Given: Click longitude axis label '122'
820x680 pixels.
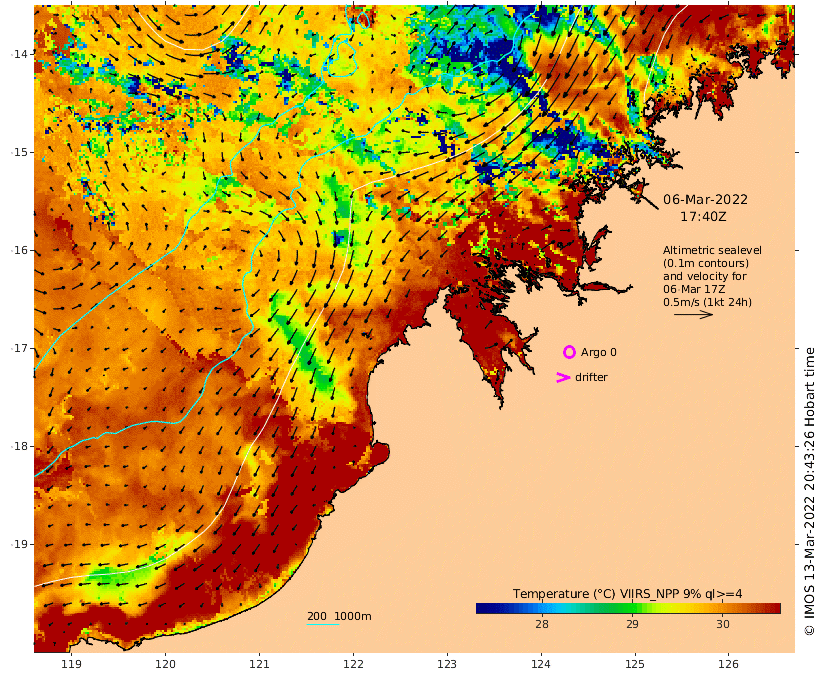Looking at the screenshot, I should coord(353,664).
